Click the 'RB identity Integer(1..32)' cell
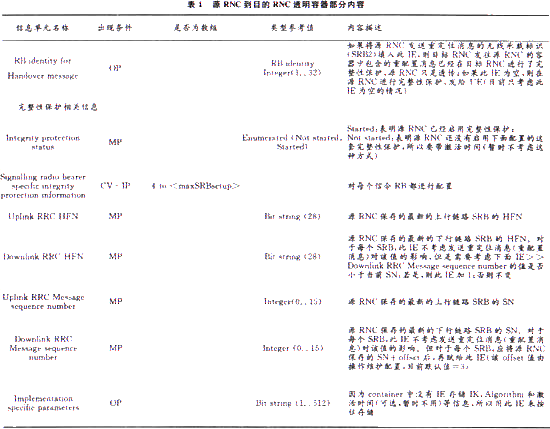The image size is (550, 429). [x=292, y=68]
